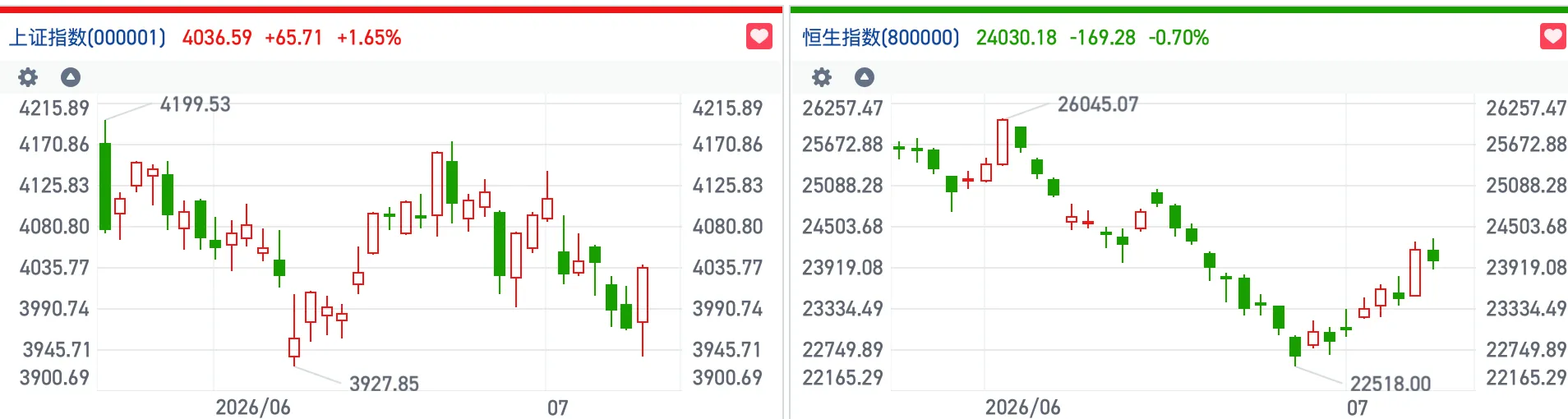Click the 4199.53 high price label

click(x=195, y=104)
